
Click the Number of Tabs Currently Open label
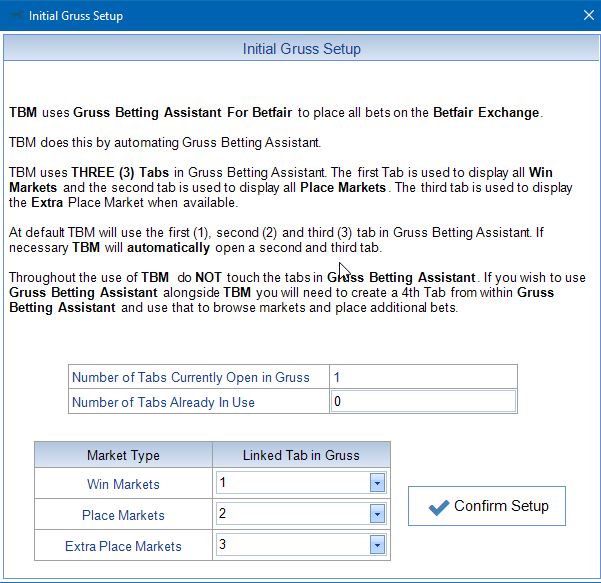point(191,377)
